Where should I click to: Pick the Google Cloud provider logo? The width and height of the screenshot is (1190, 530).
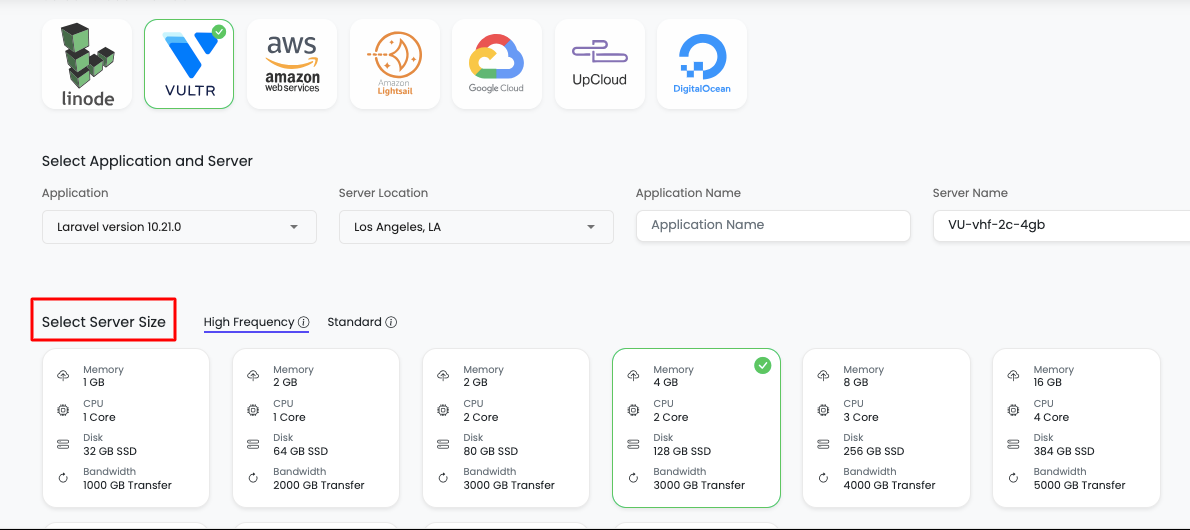pyautogui.click(x=497, y=65)
